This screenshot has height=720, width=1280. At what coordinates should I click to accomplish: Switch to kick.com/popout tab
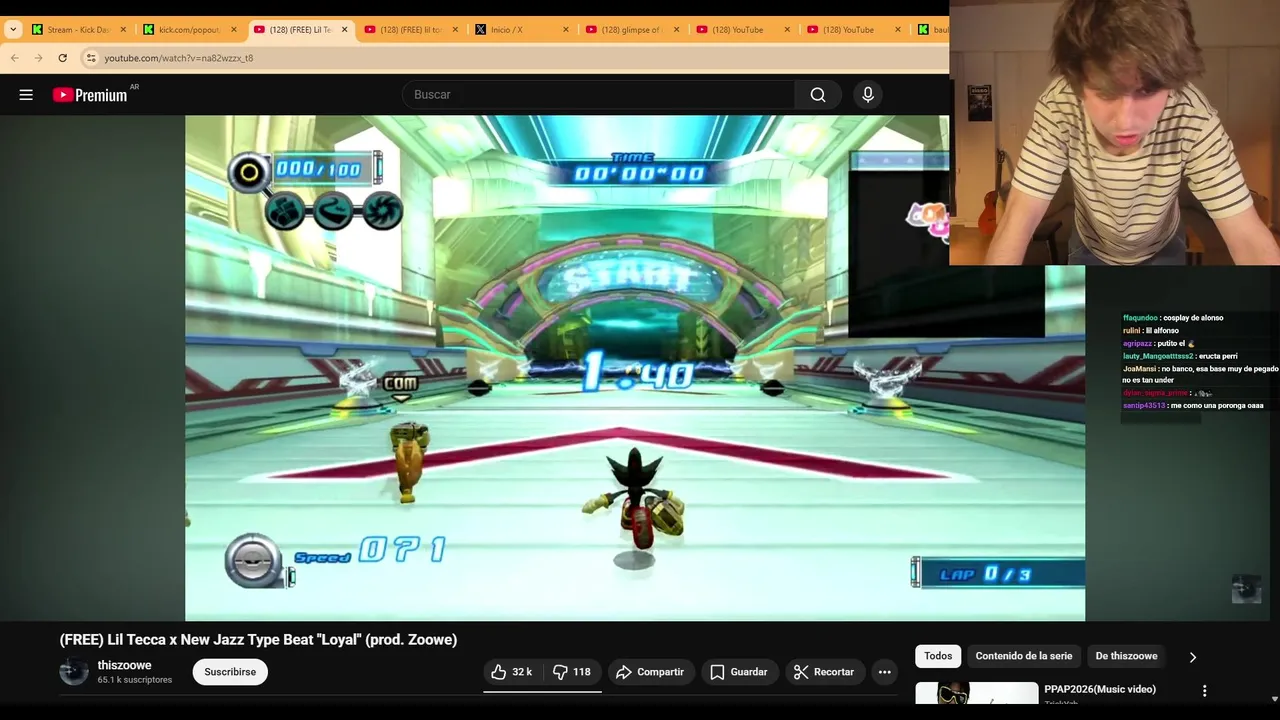pyautogui.click(x=190, y=30)
